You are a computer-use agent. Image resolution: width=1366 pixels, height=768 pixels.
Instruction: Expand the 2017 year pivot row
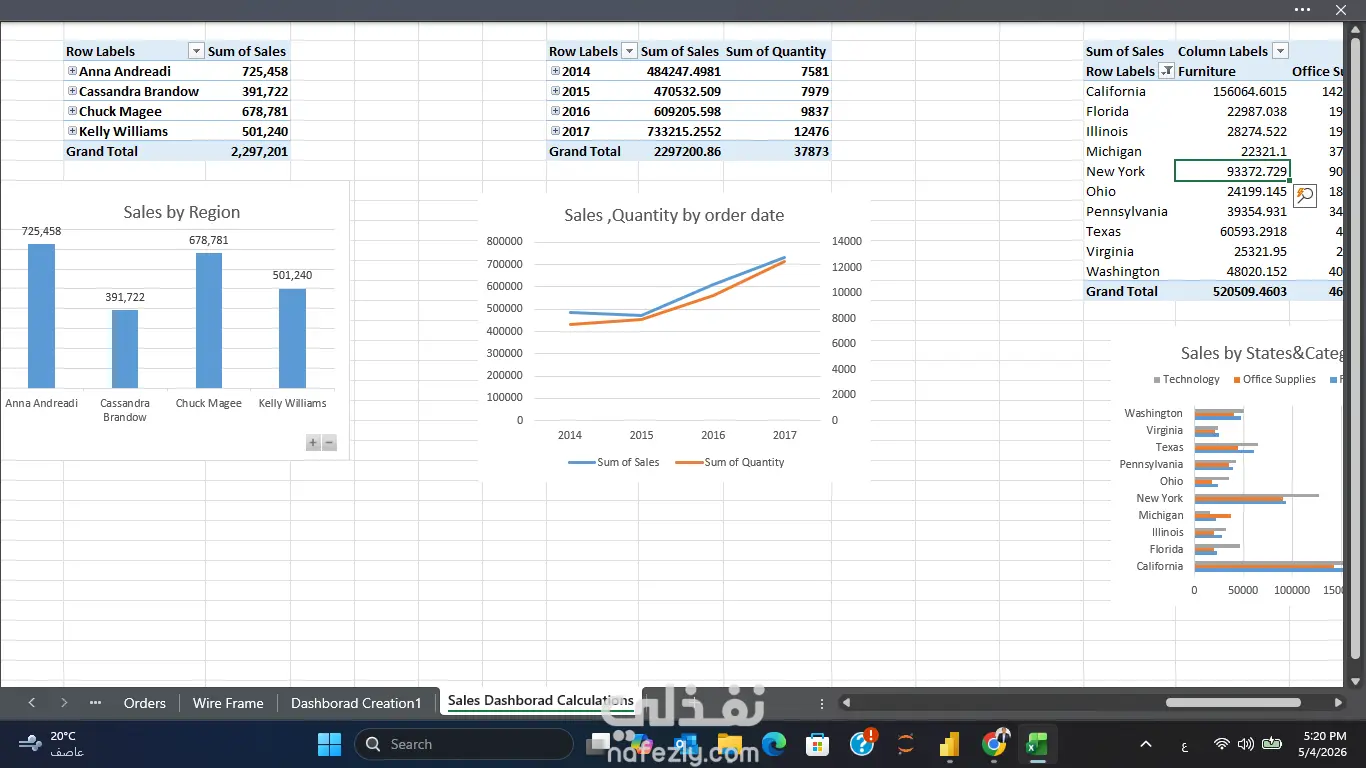point(555,131)
